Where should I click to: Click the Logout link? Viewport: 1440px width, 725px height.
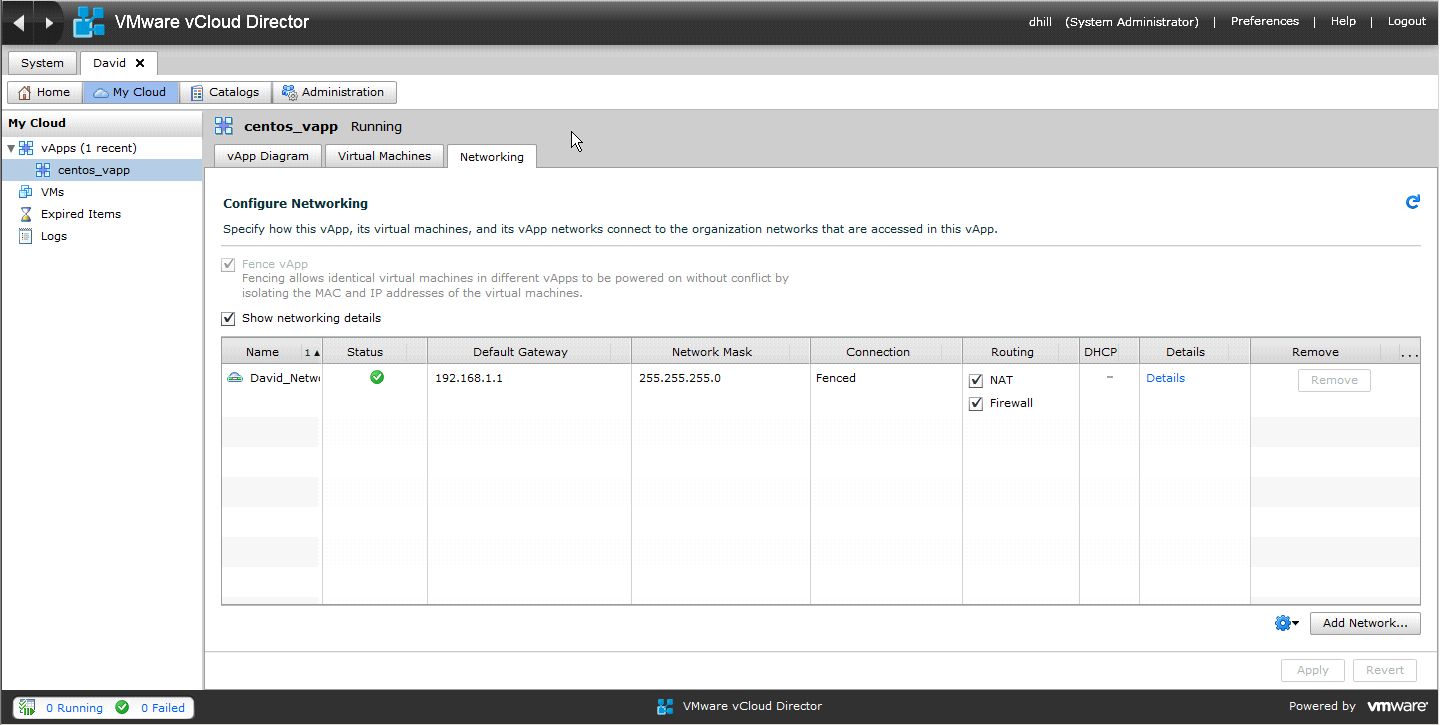pyautogui.click(x=1407, y=21)
